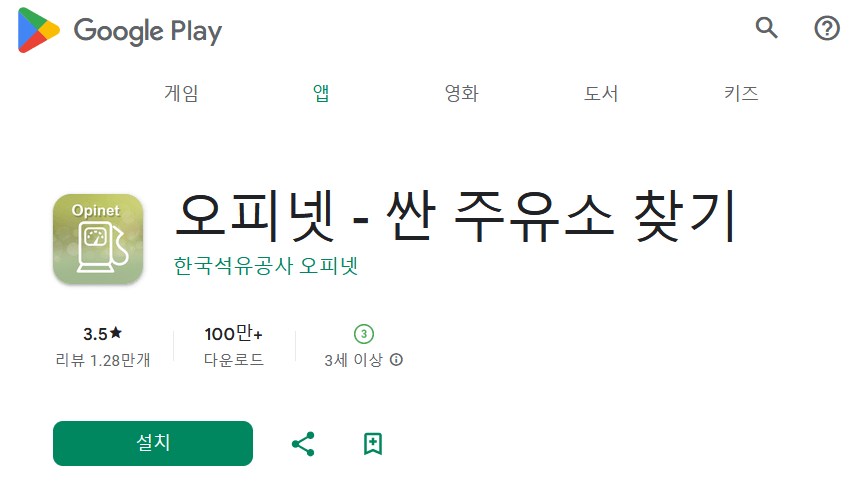
Task: Click the 3세 이상 age label
Action: (353, 360)
